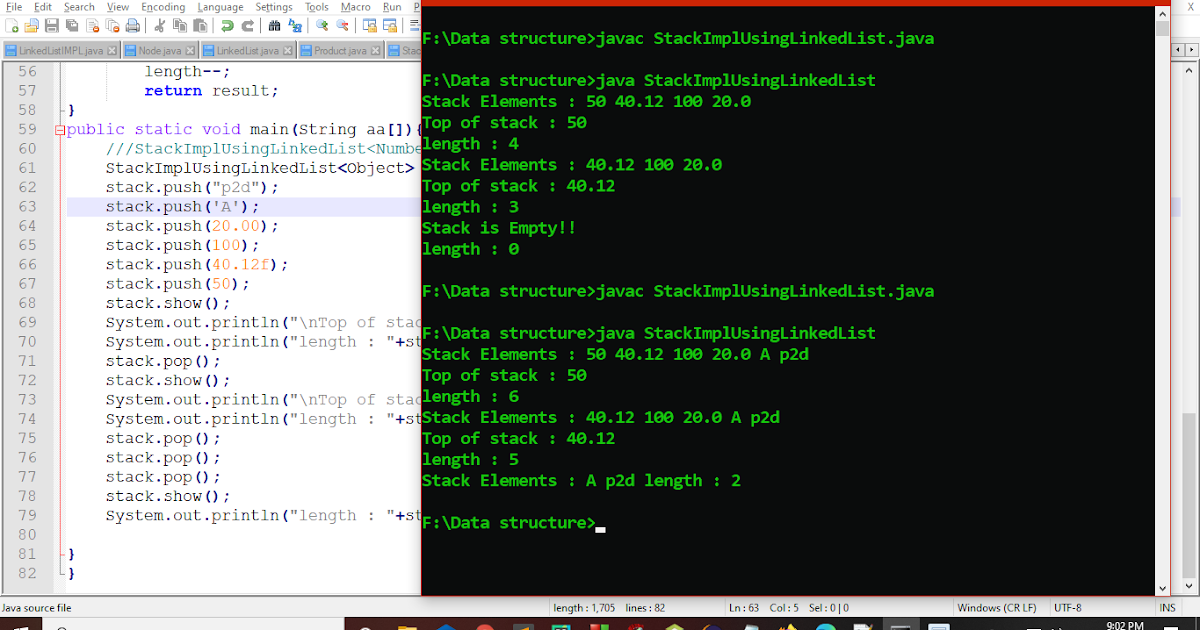
Task: Create a new file in Notepad++
Action: click(10, 26)
